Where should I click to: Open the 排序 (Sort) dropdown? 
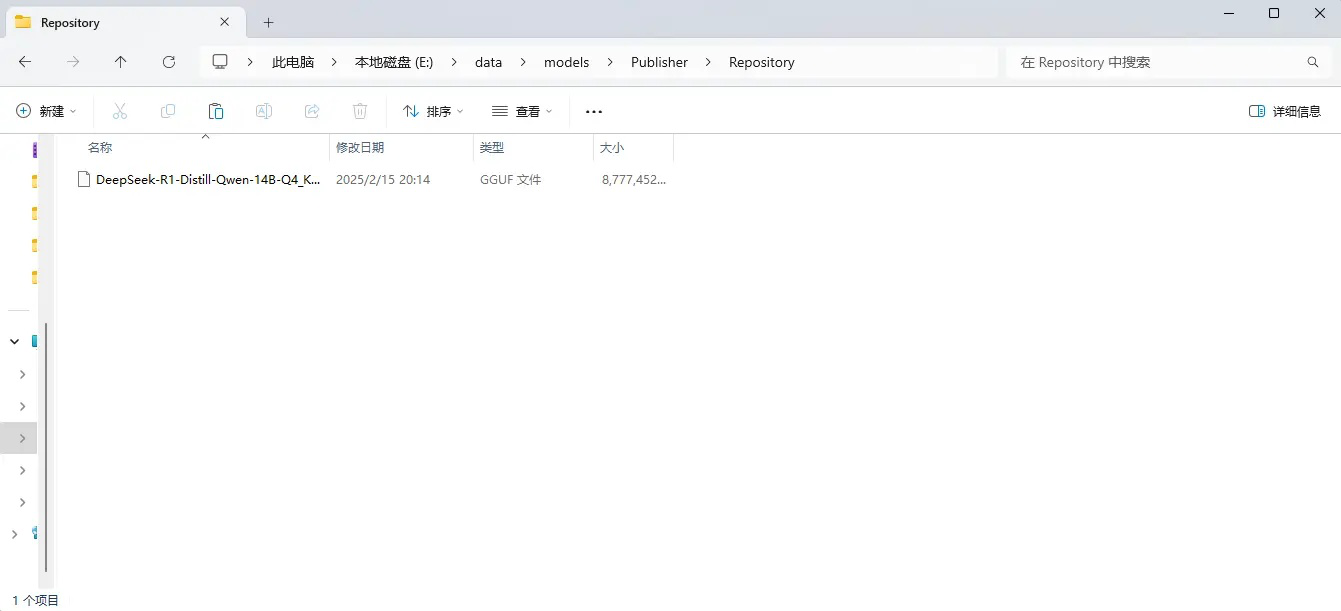[x=433, y=111]
